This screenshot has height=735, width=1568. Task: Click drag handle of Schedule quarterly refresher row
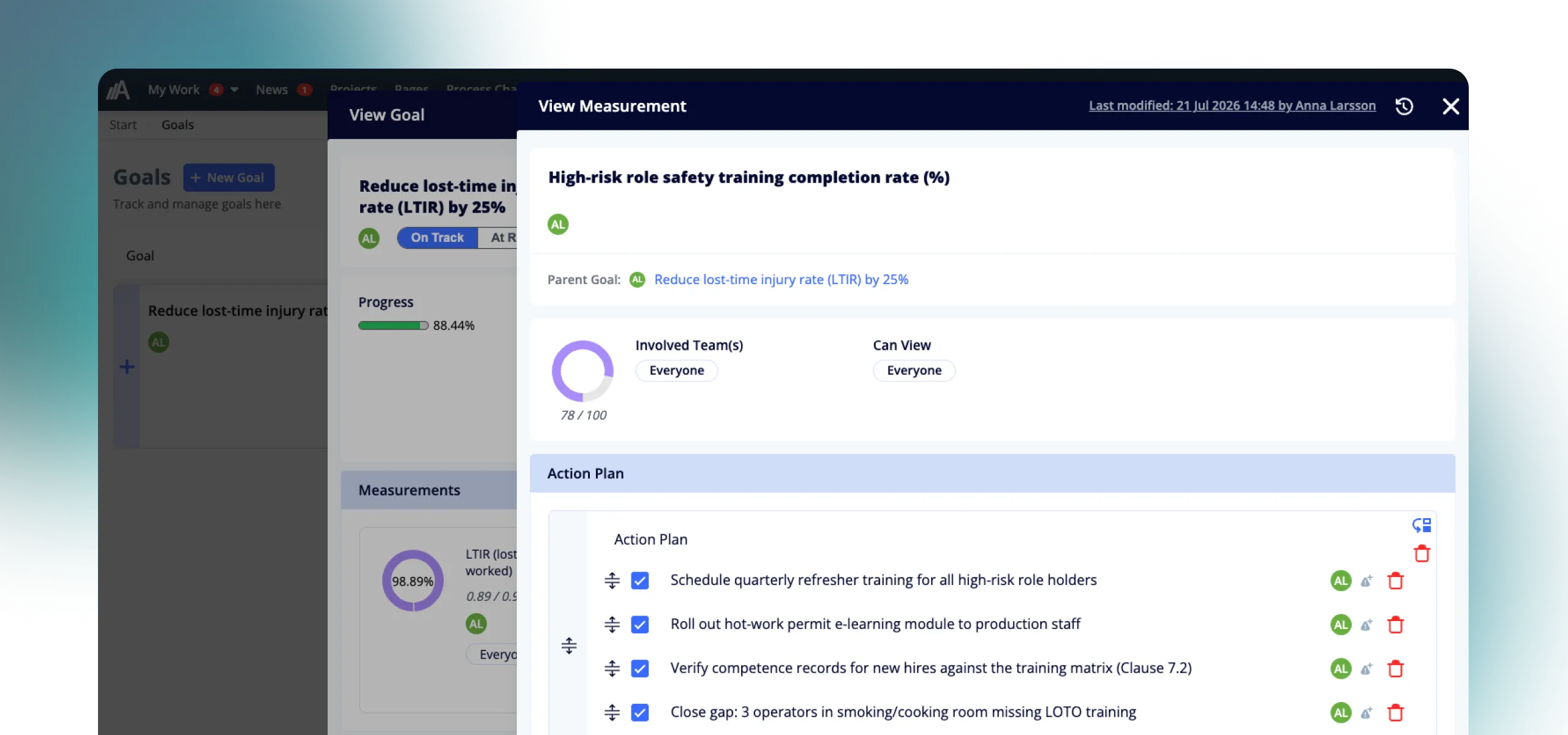612,581
